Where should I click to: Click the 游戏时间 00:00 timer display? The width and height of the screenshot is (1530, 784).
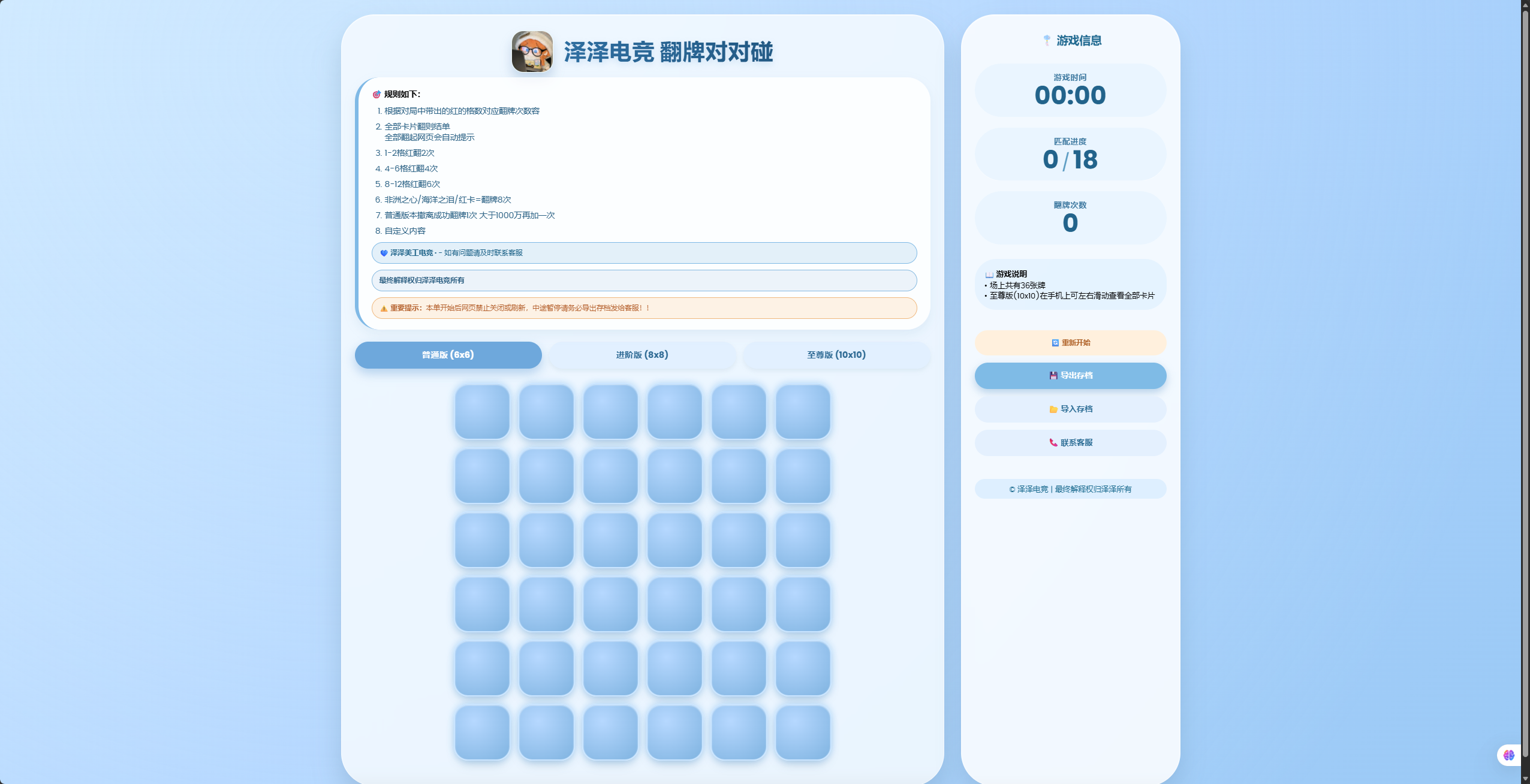point(1070,90)
